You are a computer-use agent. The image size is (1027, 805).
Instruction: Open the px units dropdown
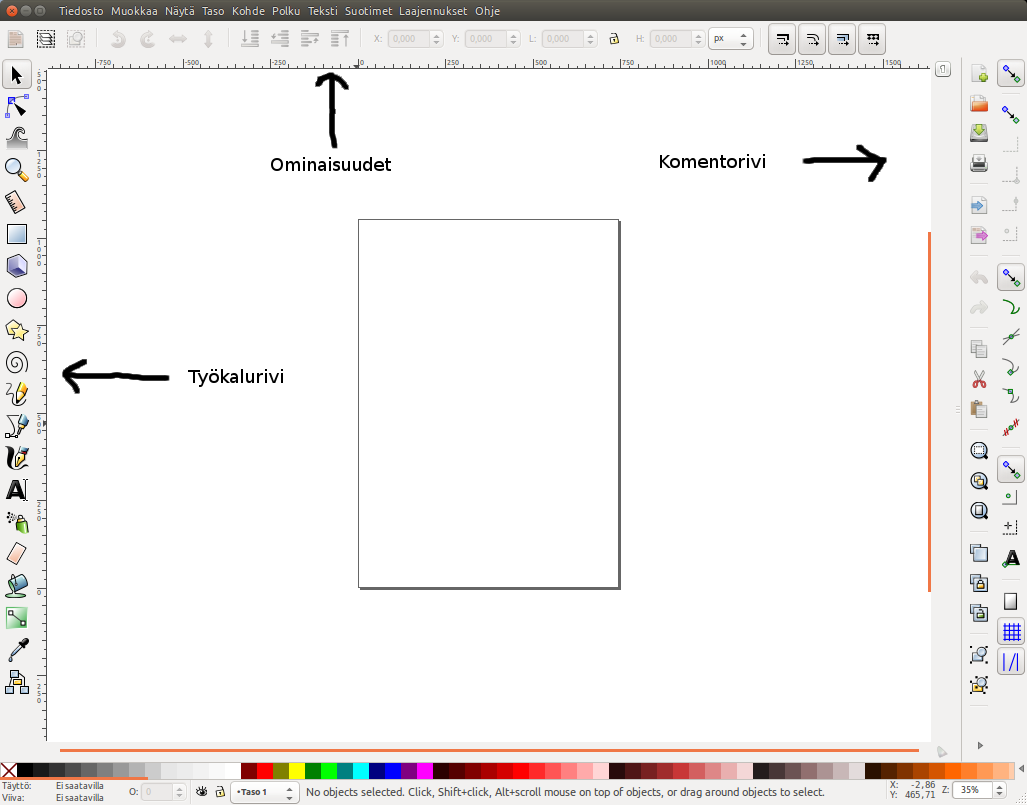tap(730, 39)
